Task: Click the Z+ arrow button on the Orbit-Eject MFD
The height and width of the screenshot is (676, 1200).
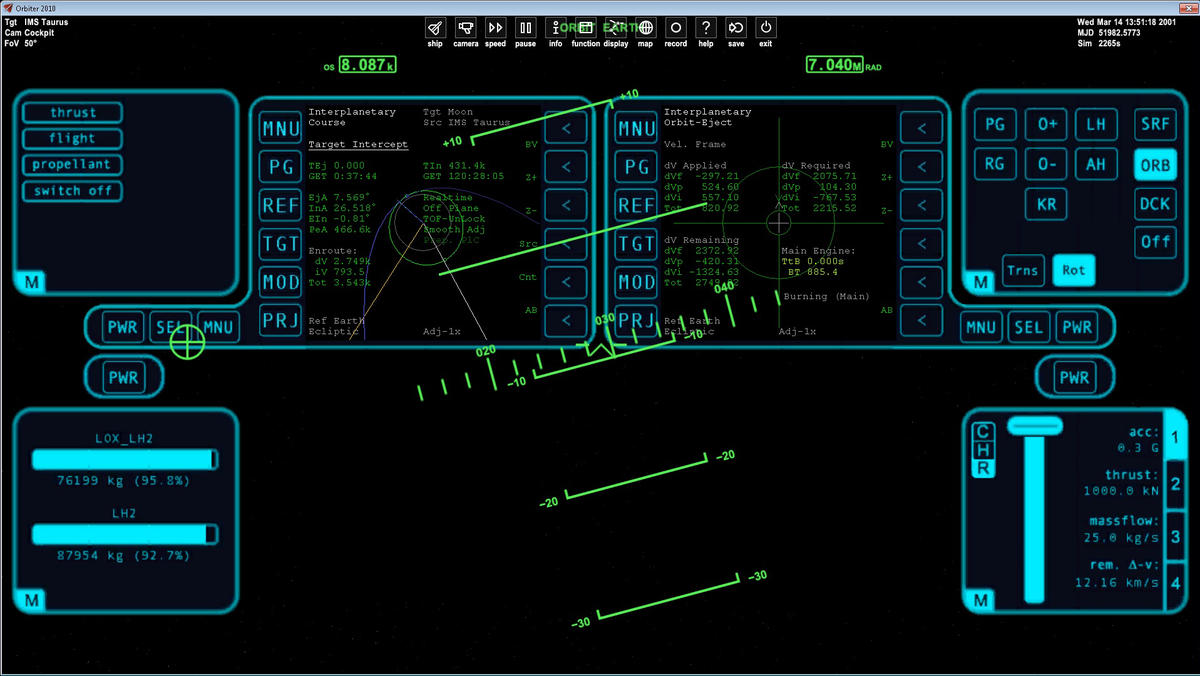Action: coord(921,166)
